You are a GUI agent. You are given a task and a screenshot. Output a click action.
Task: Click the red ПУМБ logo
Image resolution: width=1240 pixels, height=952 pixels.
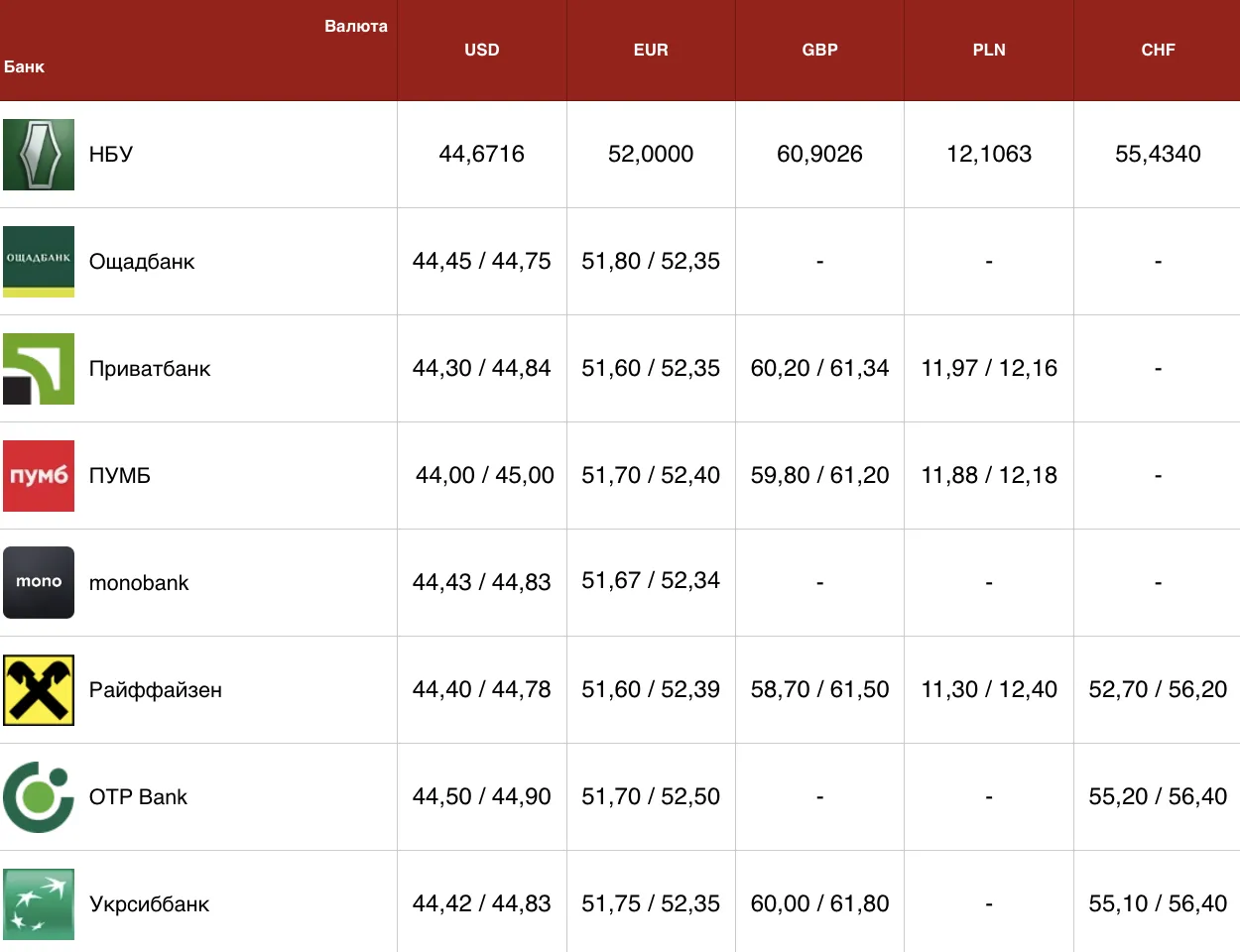point(39,476)
